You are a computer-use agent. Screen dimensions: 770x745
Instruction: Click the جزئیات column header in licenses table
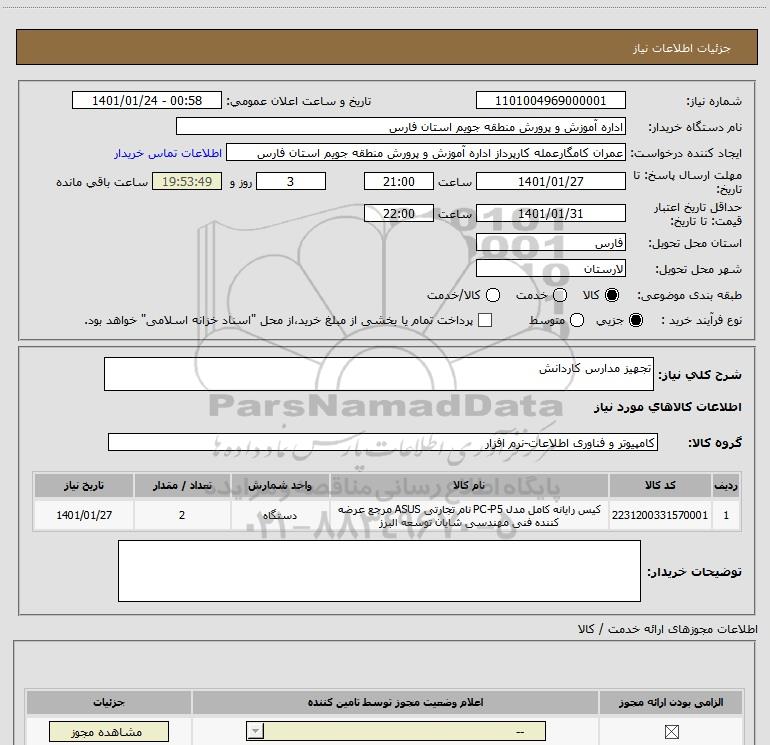109,702
